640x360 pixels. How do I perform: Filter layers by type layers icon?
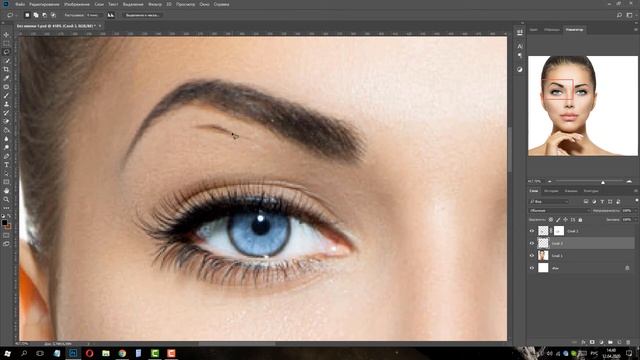(602, 202)
